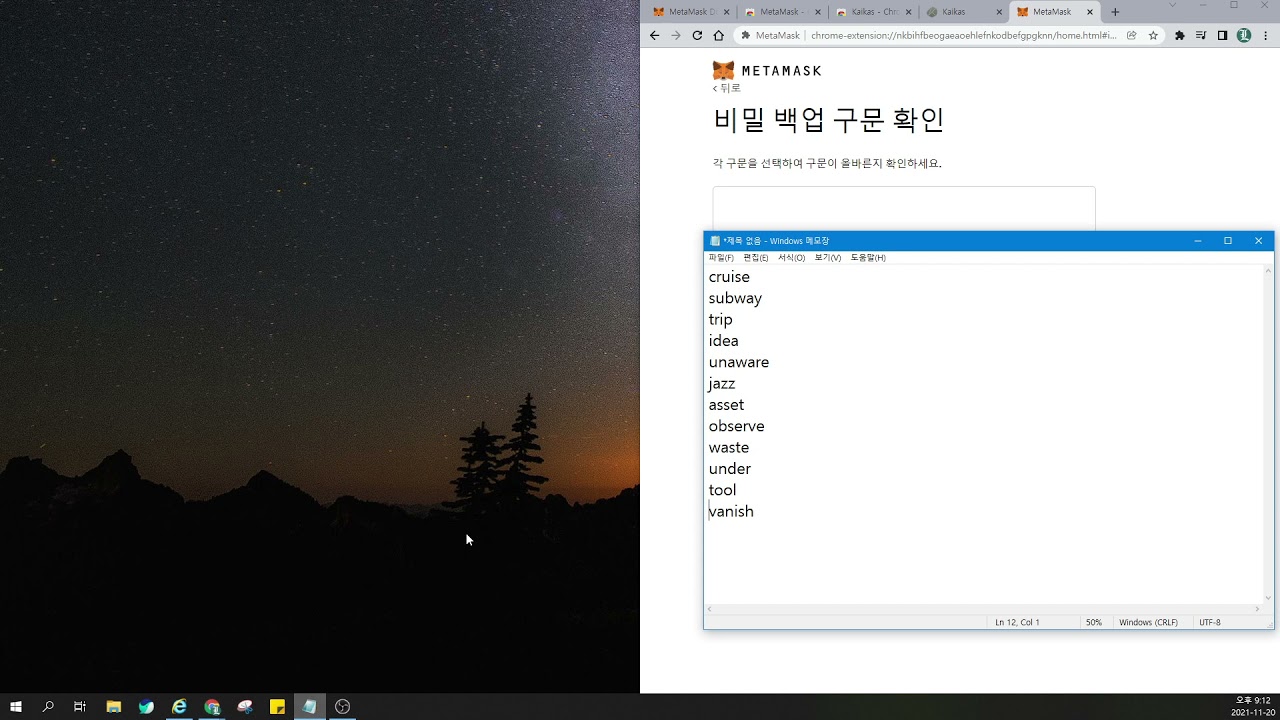The image size is (1280, 720).
Task: Open Sticky Notes from the taskbar
Action: (278, 707)
